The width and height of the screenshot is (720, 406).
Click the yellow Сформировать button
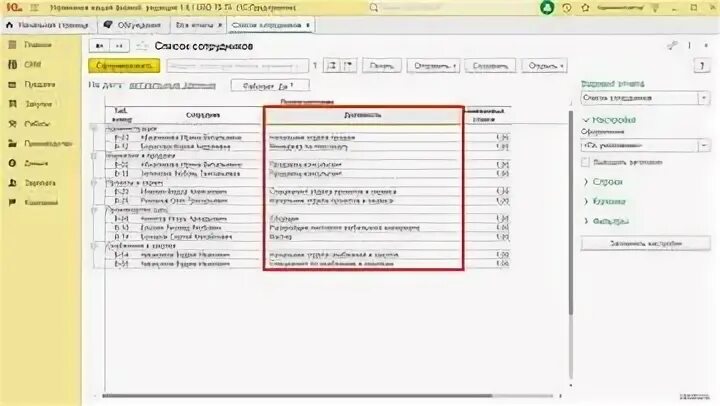pyautogui.click(x=124, y=66)
